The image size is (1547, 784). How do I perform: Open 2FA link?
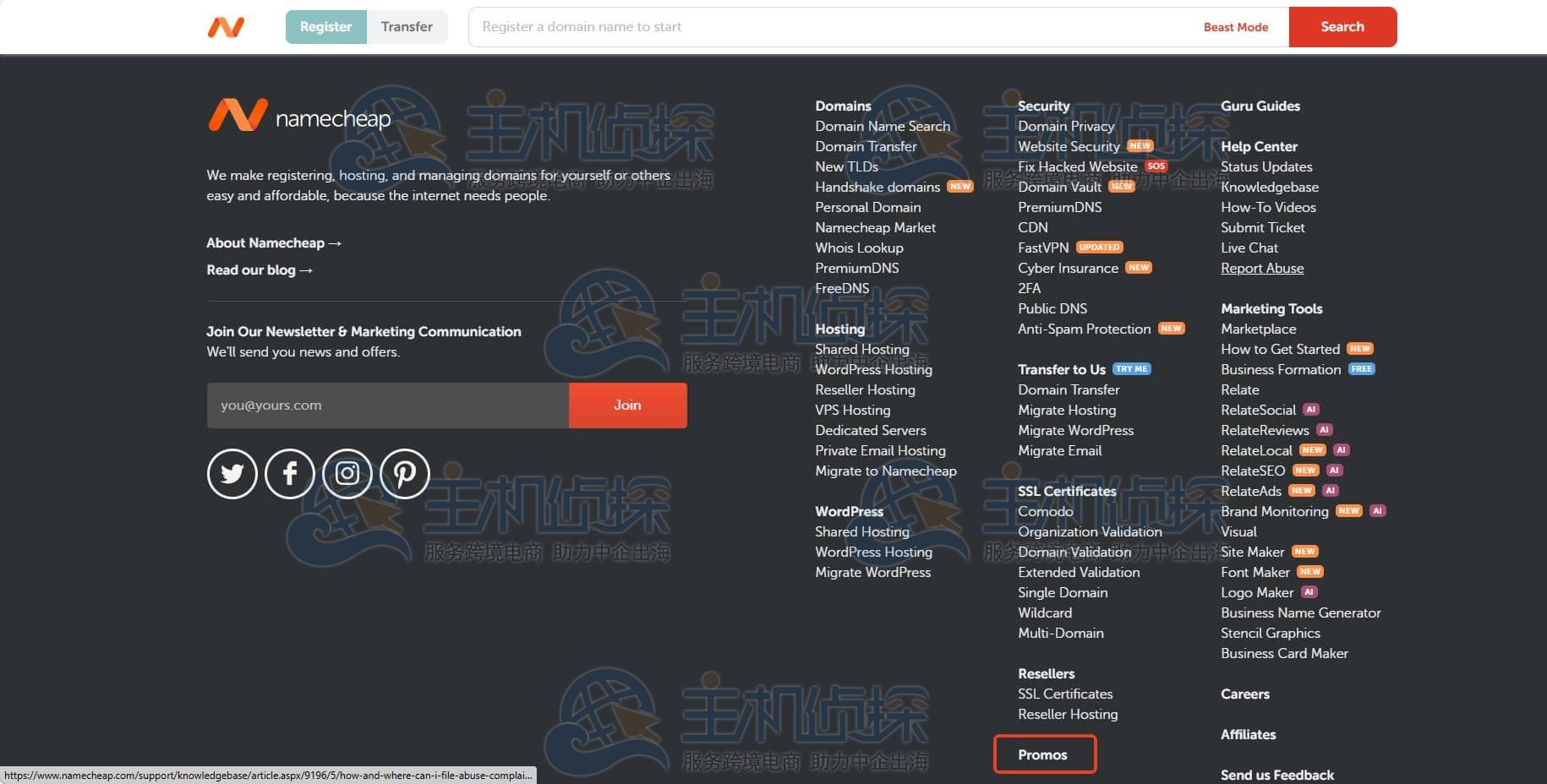1030,289
